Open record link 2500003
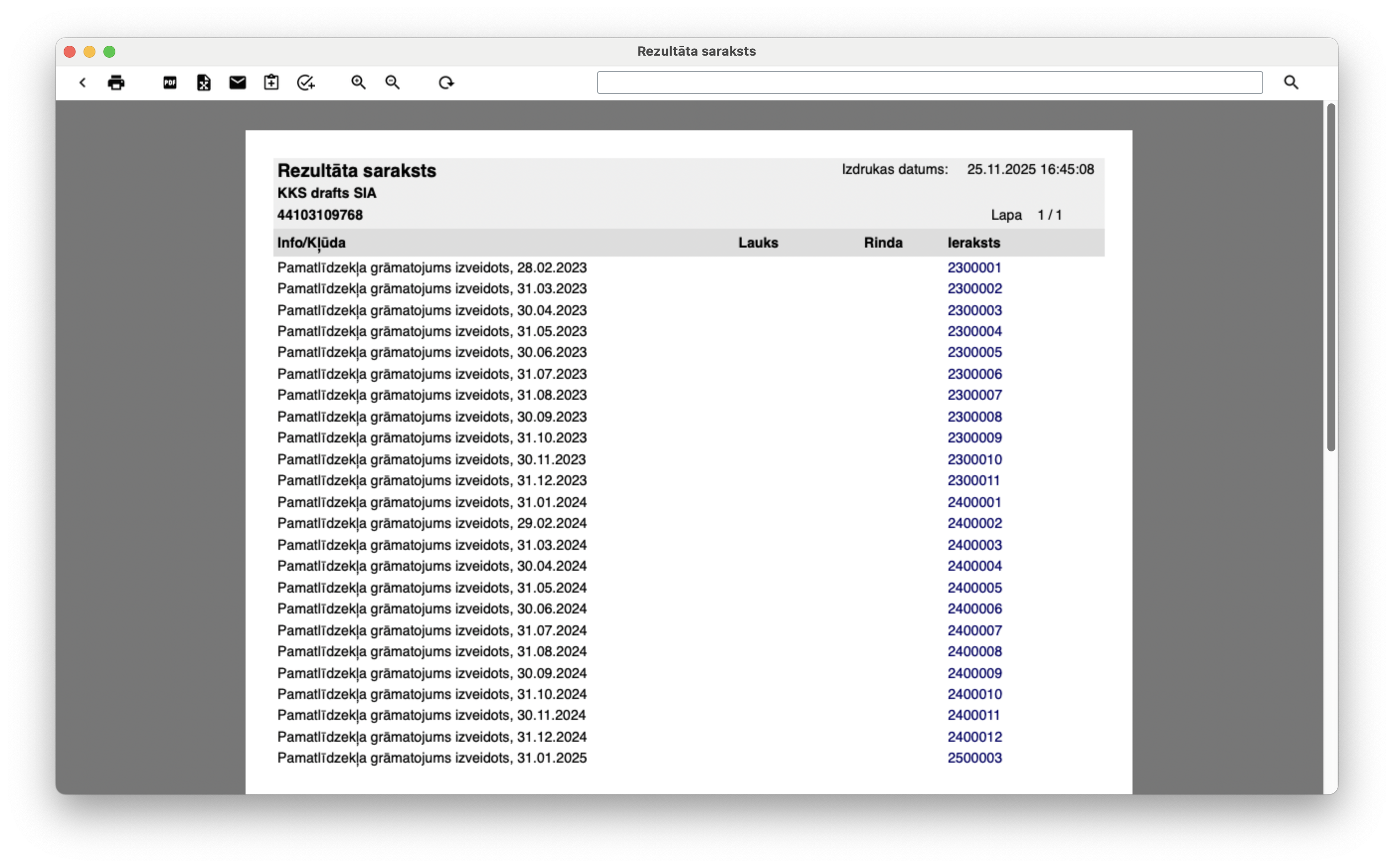Screen dimensions: 1394x868 [x=974, y=758]
